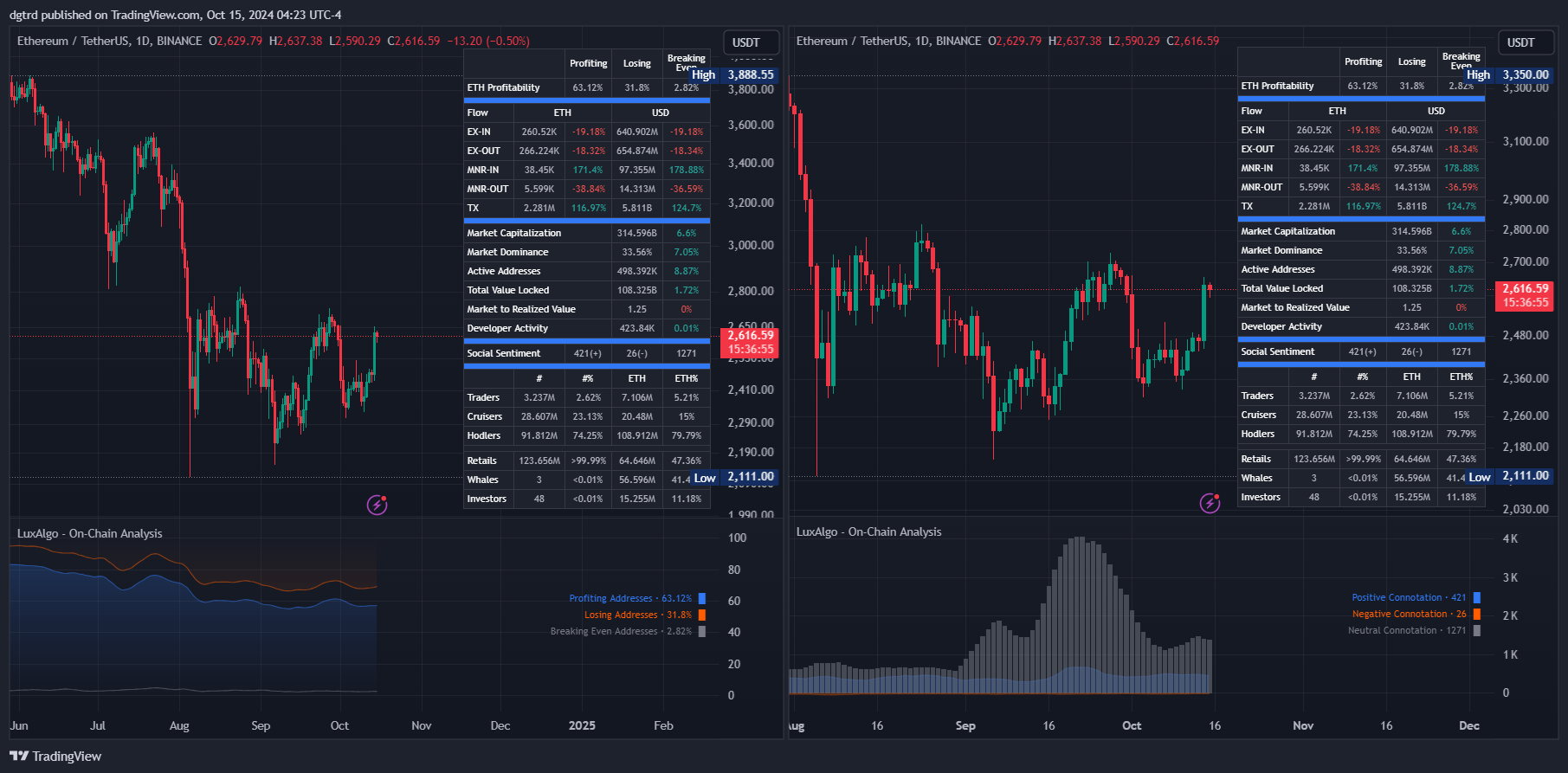Viewport: 1568px width, 773px height.
Task: Click ETH Profitability row label in left table
Action: tap(503, 87)
